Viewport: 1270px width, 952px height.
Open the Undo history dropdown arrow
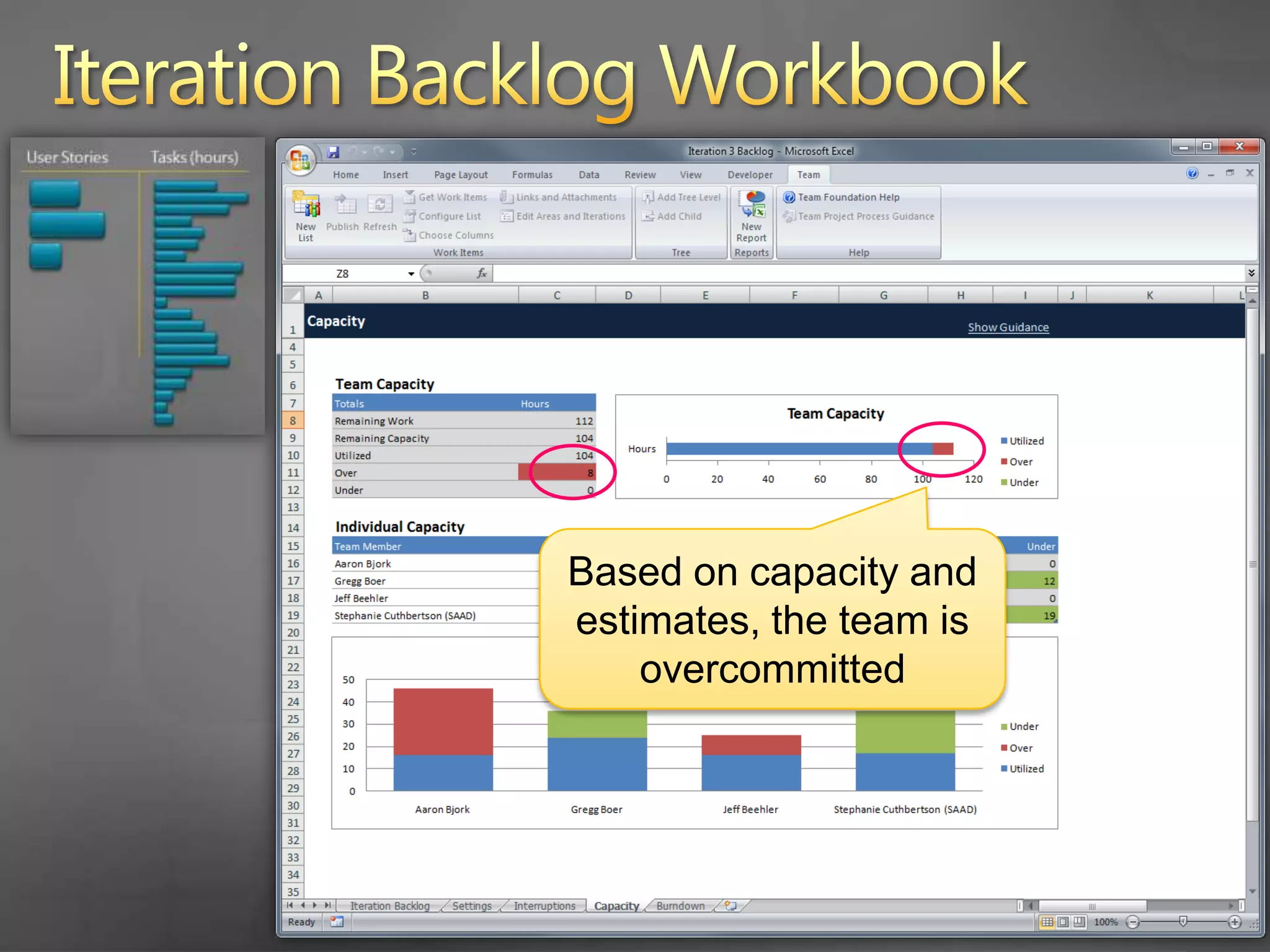point(365,151)
